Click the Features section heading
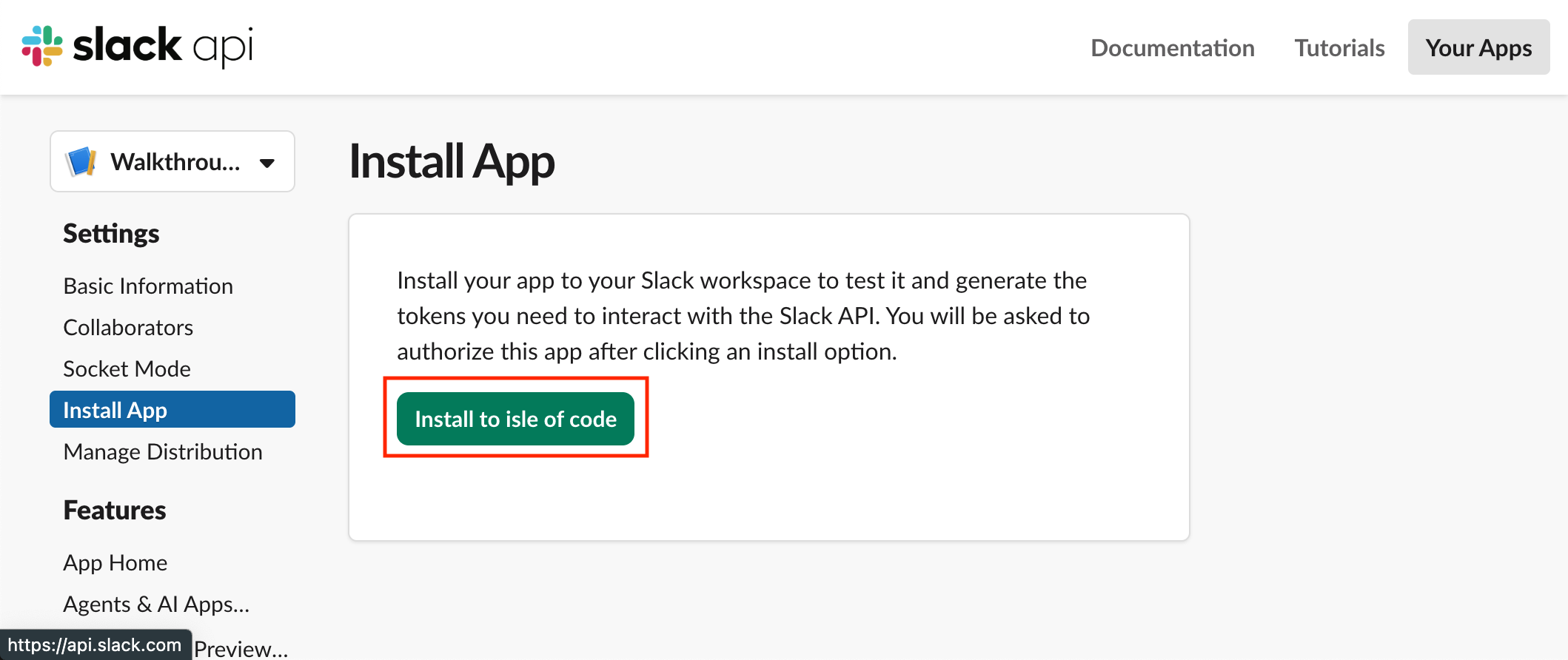This screenshot has width=1568, height=660. (x=115, y=511)
